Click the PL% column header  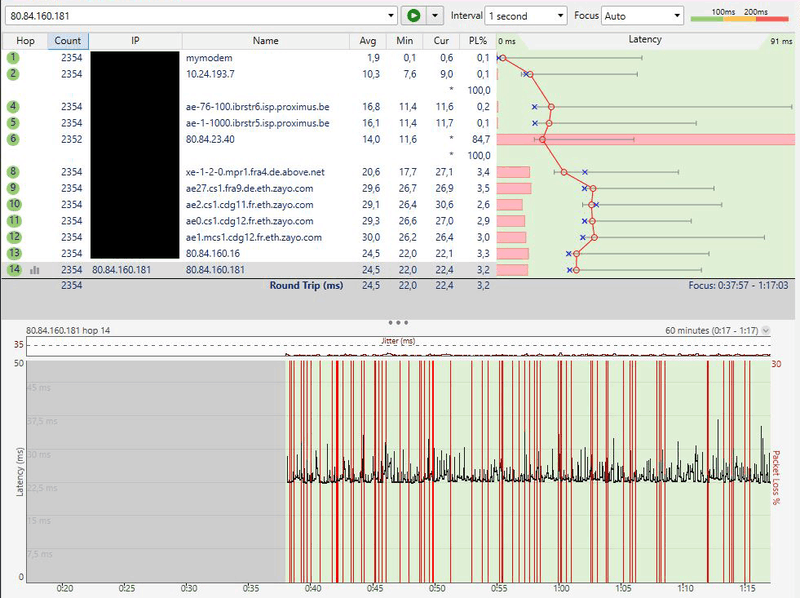tap(478, 41)
